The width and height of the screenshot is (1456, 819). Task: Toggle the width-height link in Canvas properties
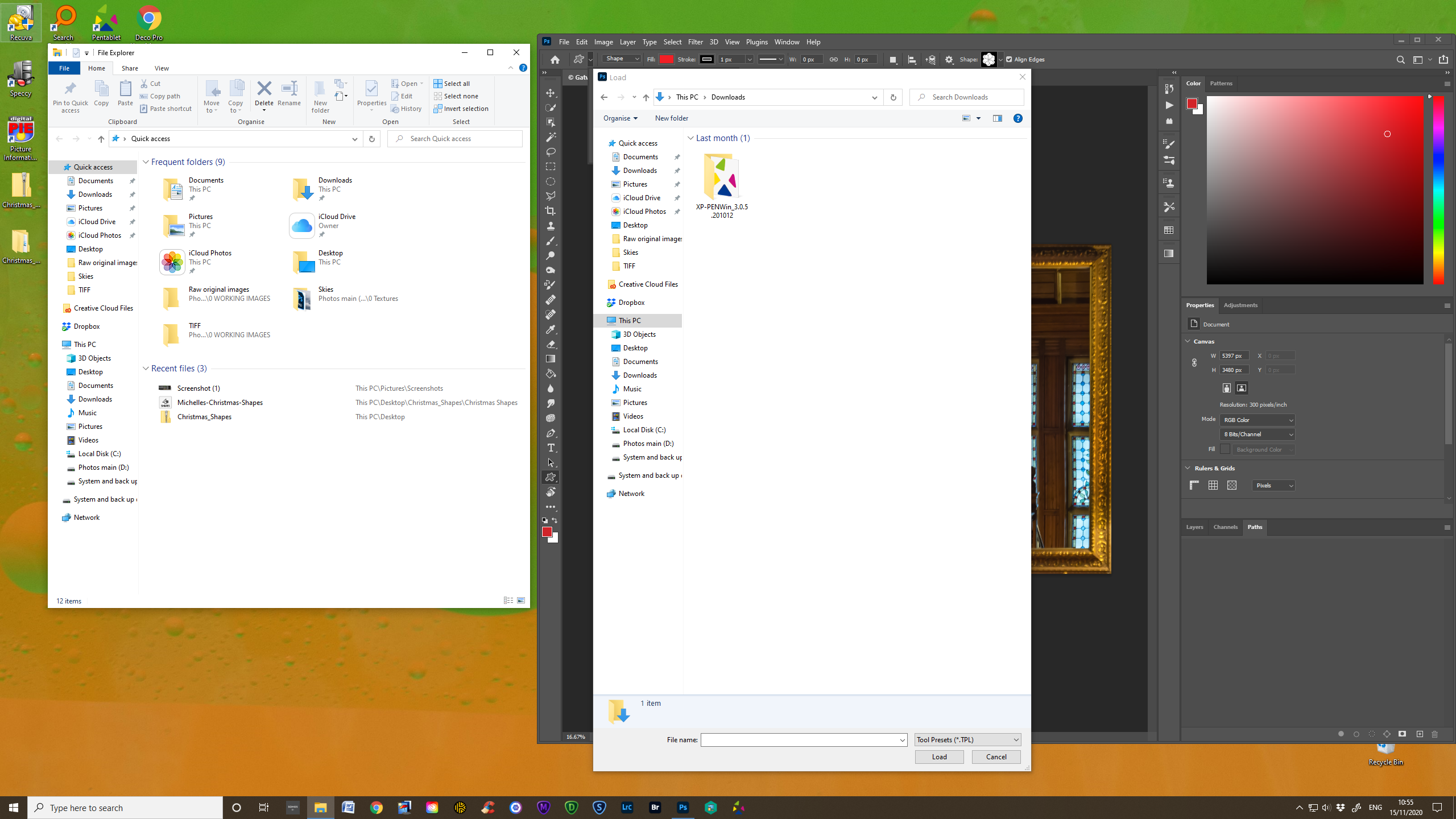tap(1194, 362)
